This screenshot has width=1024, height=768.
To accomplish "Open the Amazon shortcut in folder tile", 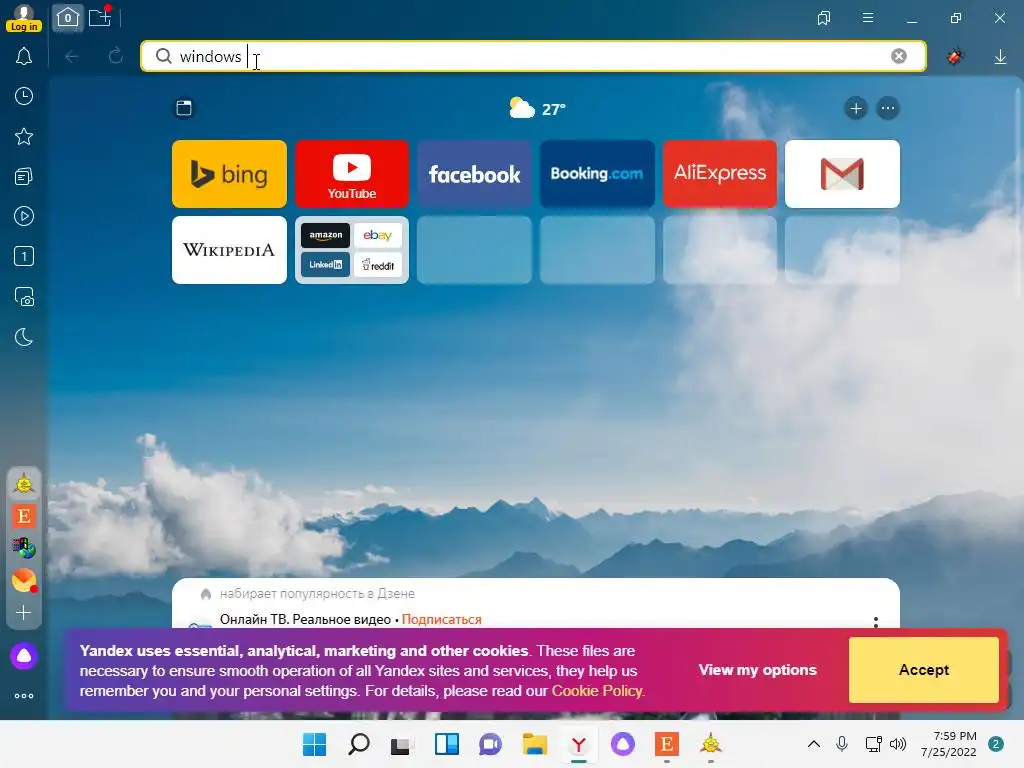I will [325, 235].
